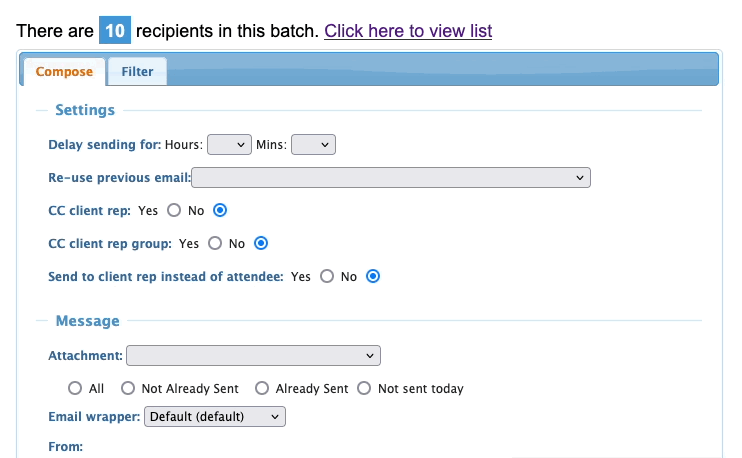This screenshot has width=742, height=458.
Task: Switch to the Compose tab
Action: pyautogui.click(x=64, y=72)
